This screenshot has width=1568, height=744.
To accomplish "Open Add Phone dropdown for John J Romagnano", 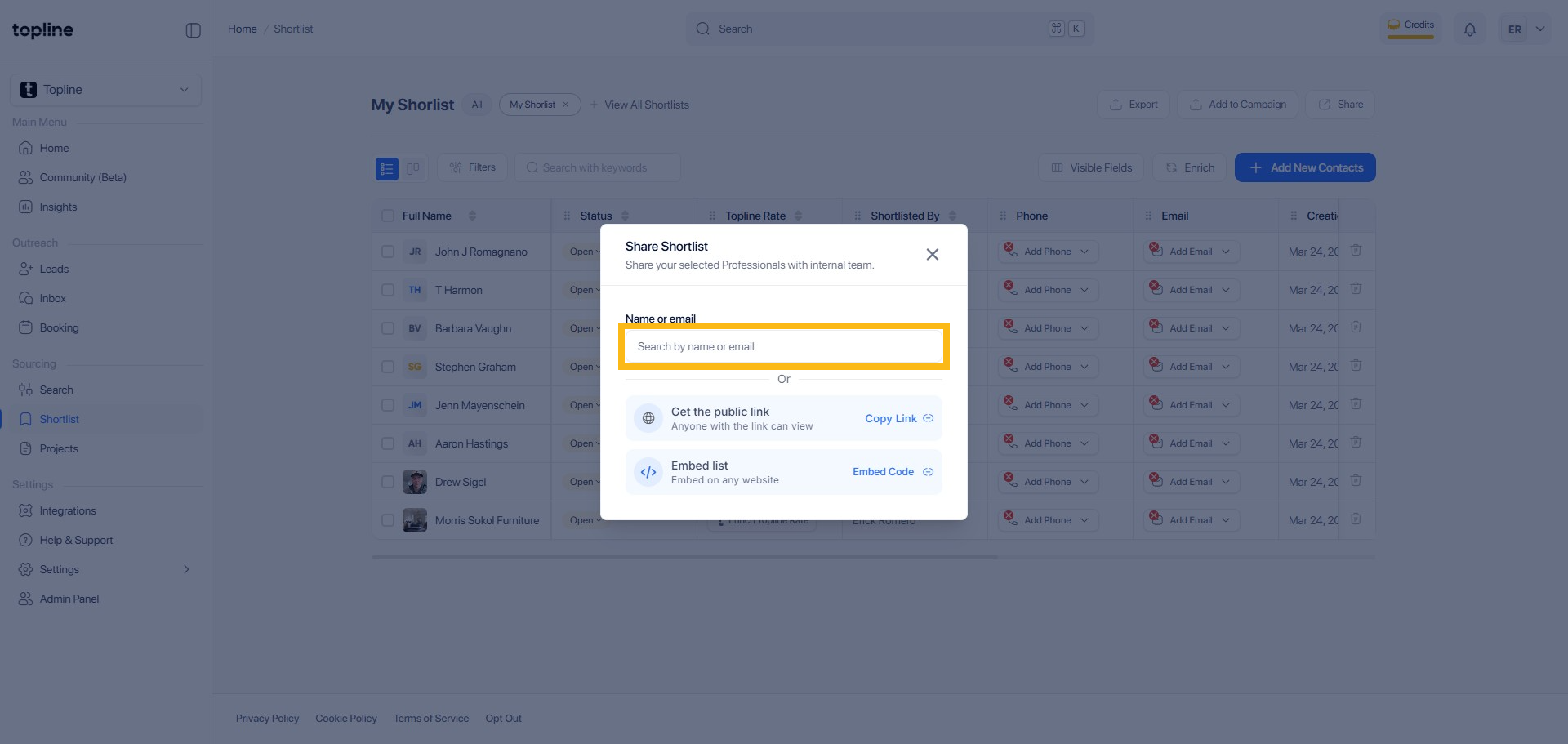I will (x=1048, y=252).
